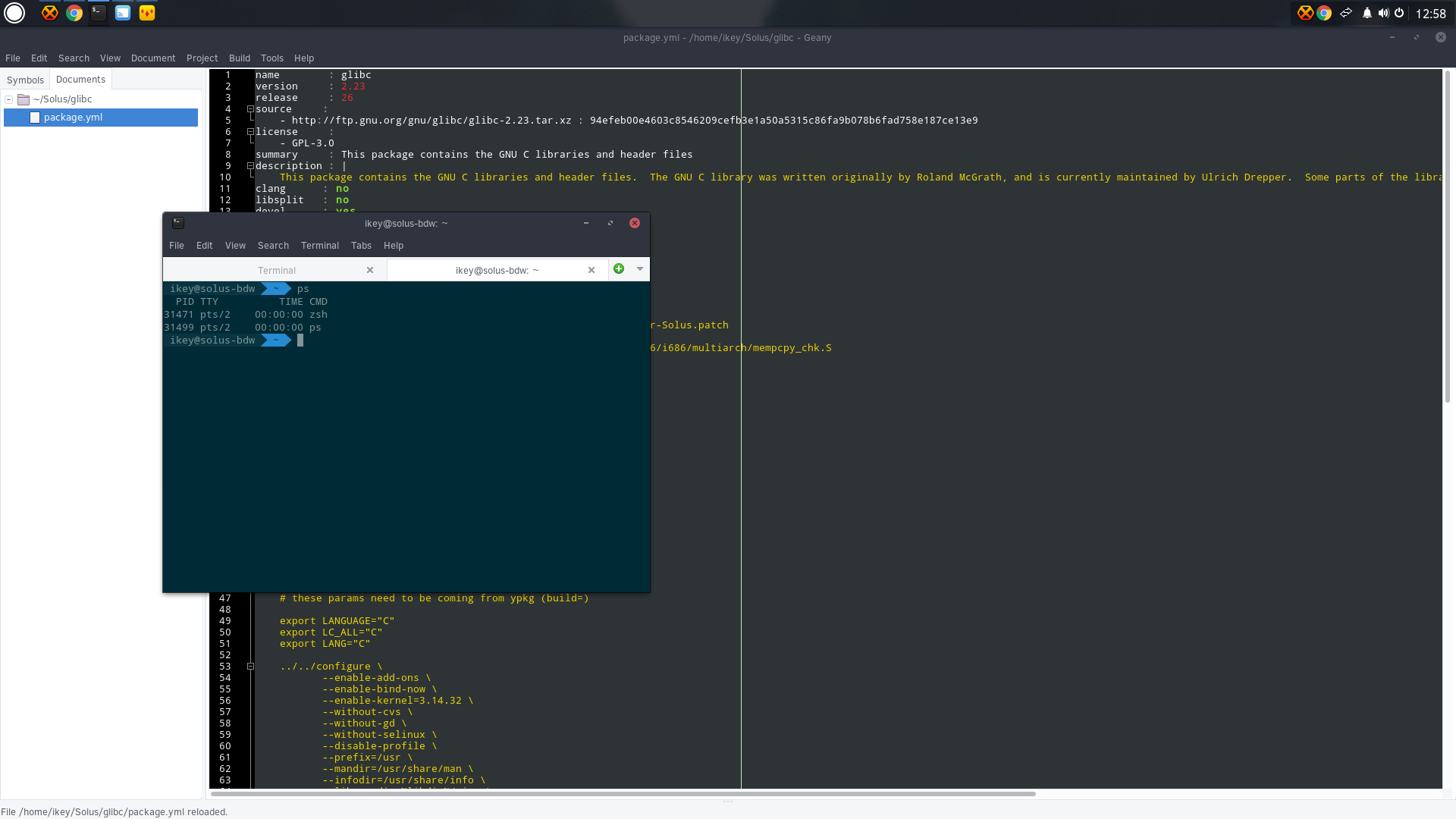1456x819 pixels.
Task: Open the network arrows indicator in the tray
Action: [x=1346, y=13]
